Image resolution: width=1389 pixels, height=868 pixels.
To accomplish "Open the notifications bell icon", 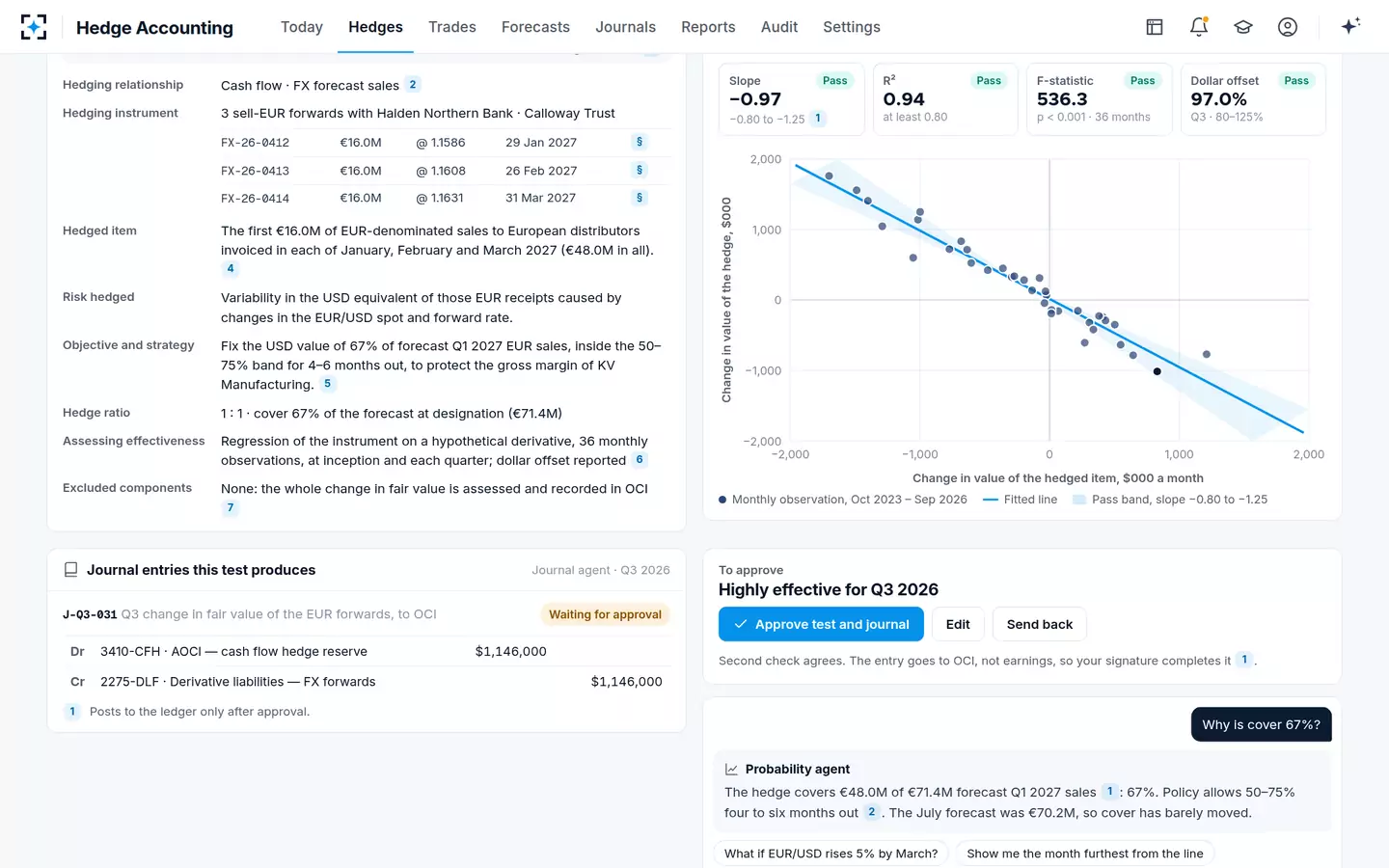I will pyautogui.click(x=1199, y=27).
